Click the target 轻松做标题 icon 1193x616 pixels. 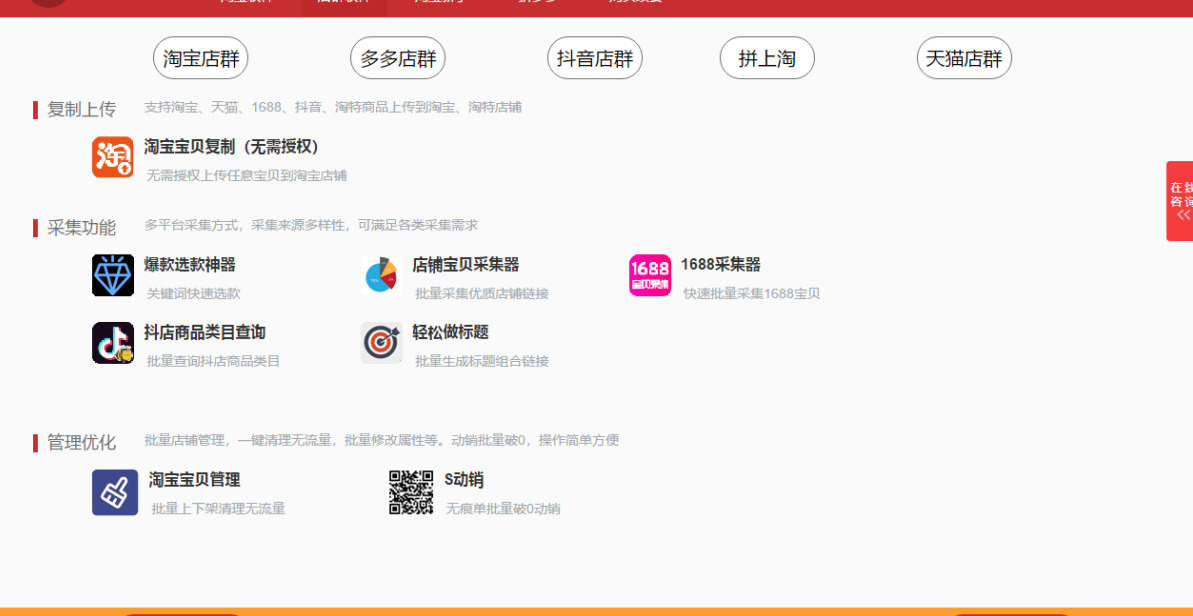click(x=381, y=343)
